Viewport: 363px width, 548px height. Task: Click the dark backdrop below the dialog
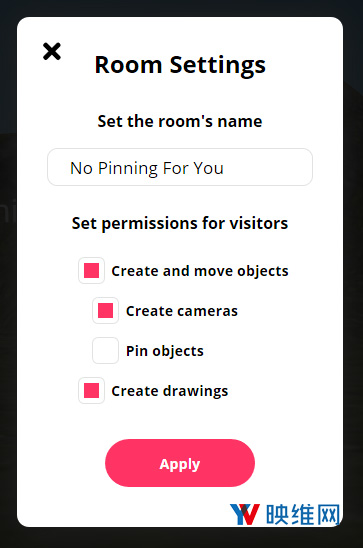(x=181, y=538)
